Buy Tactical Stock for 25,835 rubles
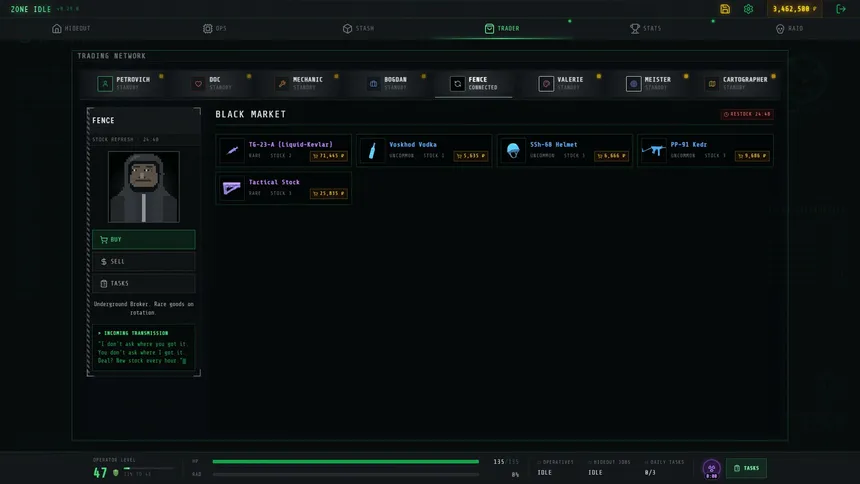This screenshot has width=860, height=484. pos(329,193)
